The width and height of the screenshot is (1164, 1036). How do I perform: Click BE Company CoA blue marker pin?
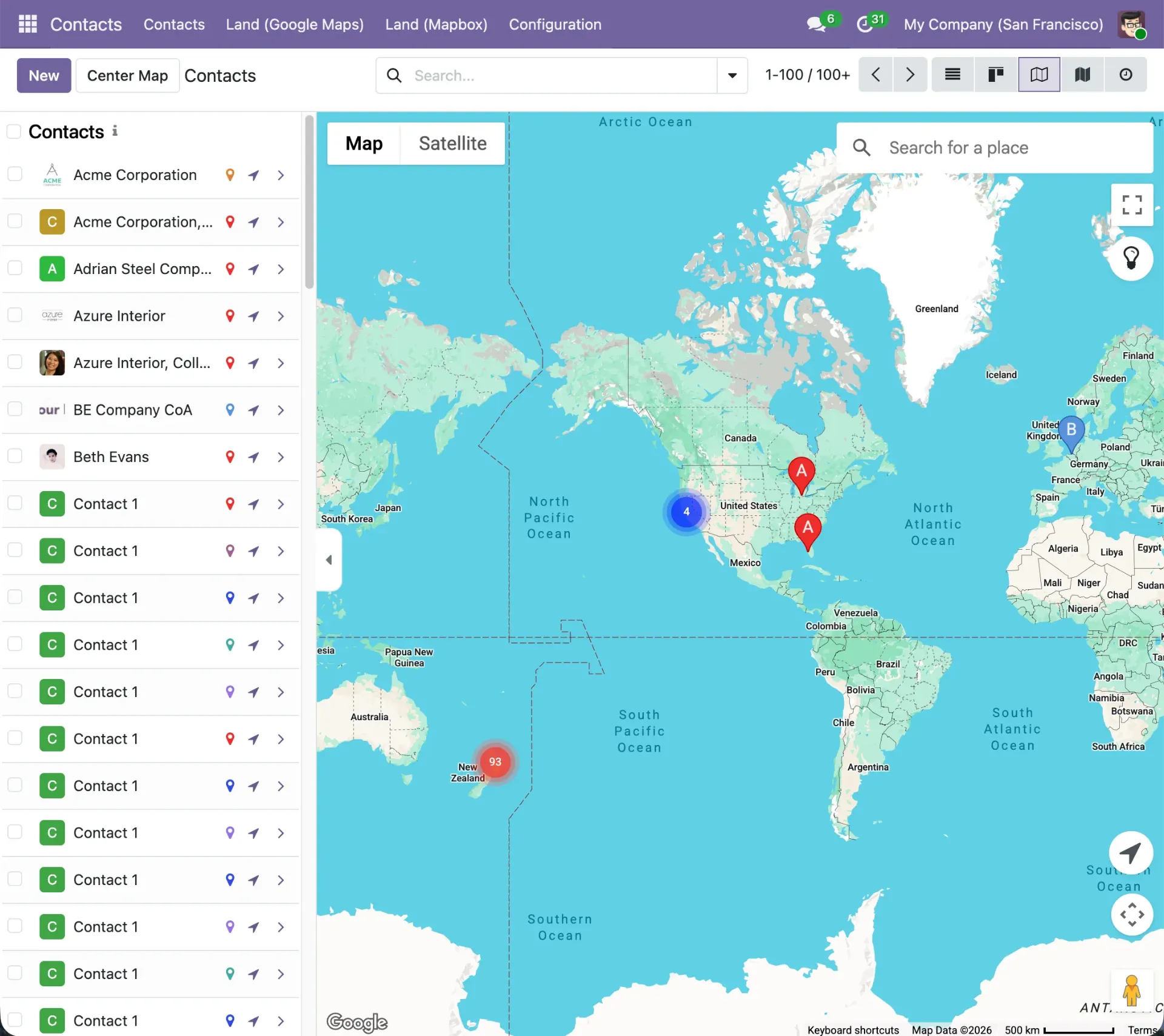[230, 410]
